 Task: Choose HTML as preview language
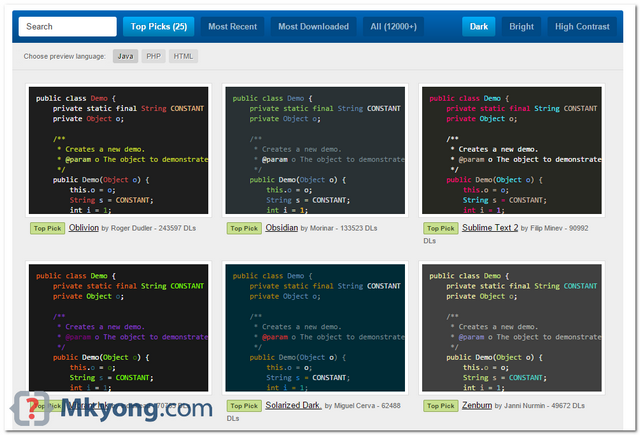pyautogui.click(x=183, y=56)
